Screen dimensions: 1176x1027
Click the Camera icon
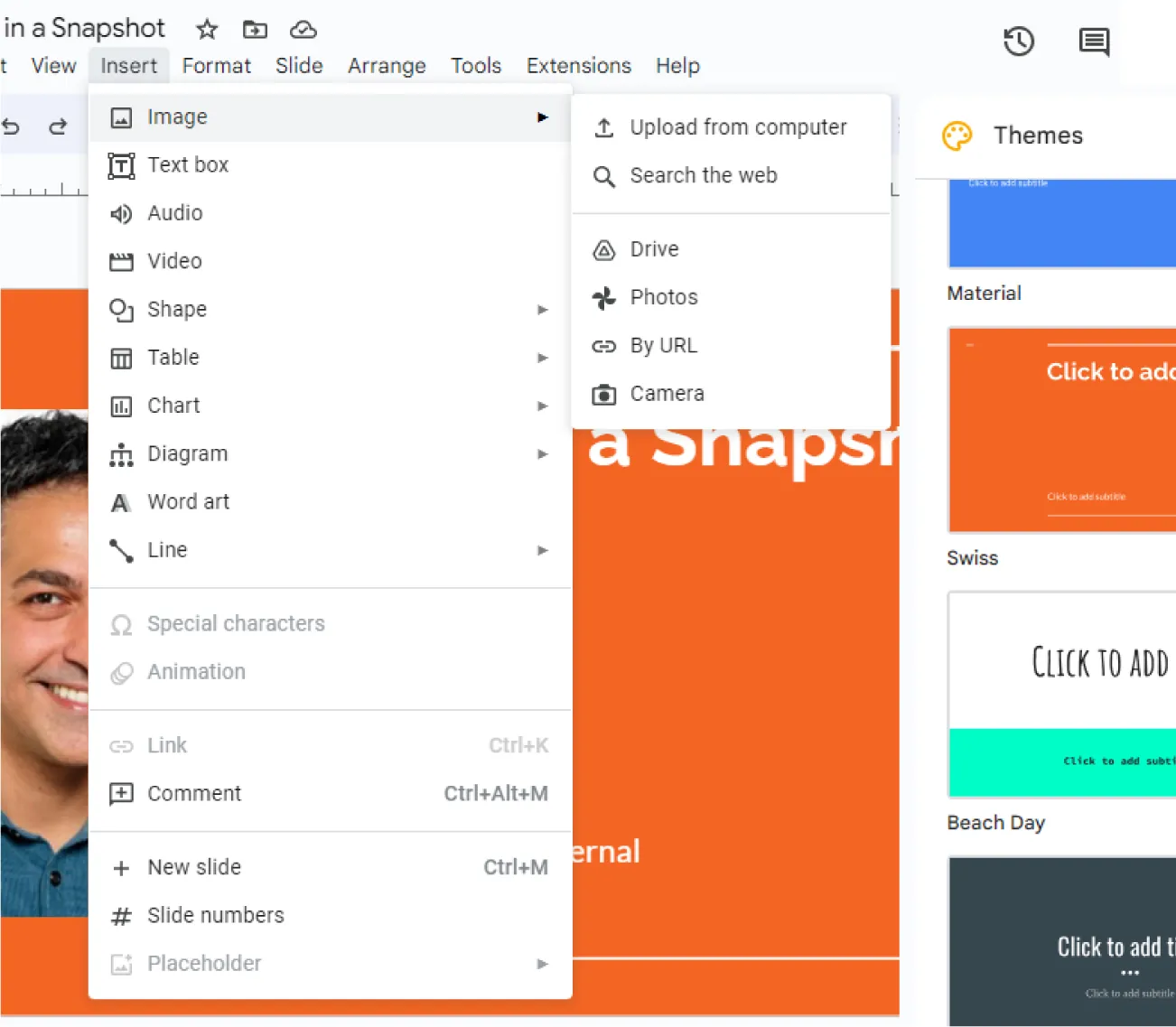pyautogui.click(x=604, y=393)
